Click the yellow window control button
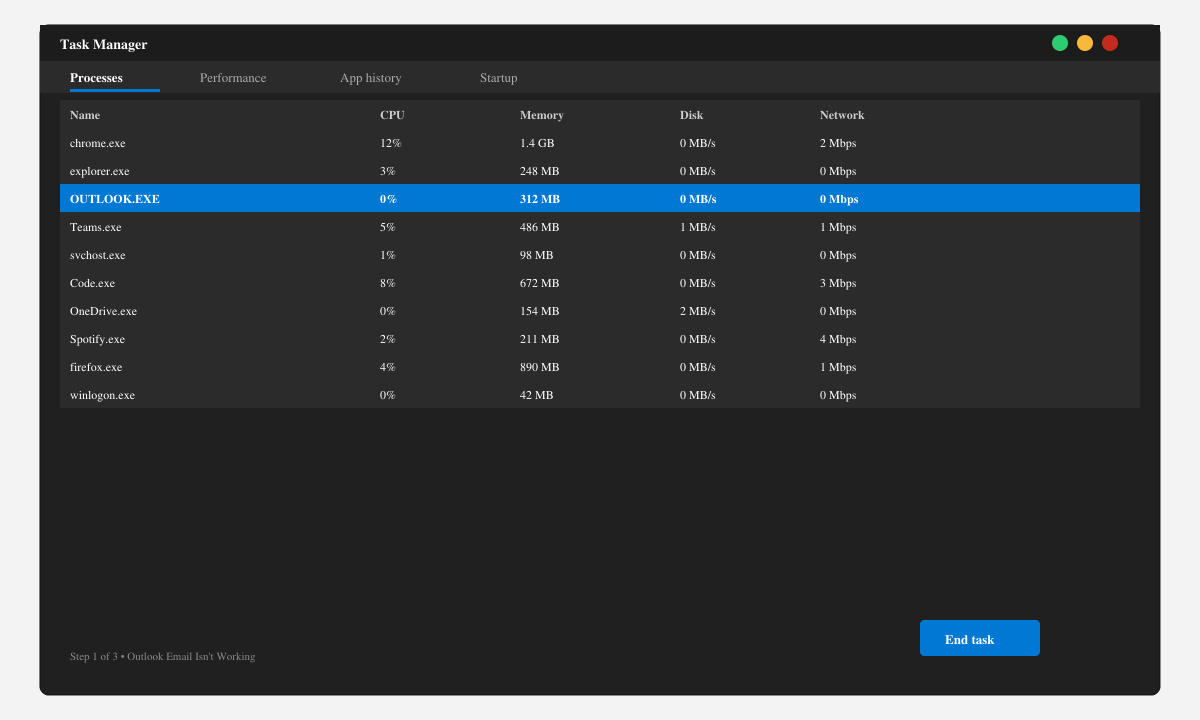Image resolution: width=1200 pixels, height=720 pixels. (x=1085, y=43)
